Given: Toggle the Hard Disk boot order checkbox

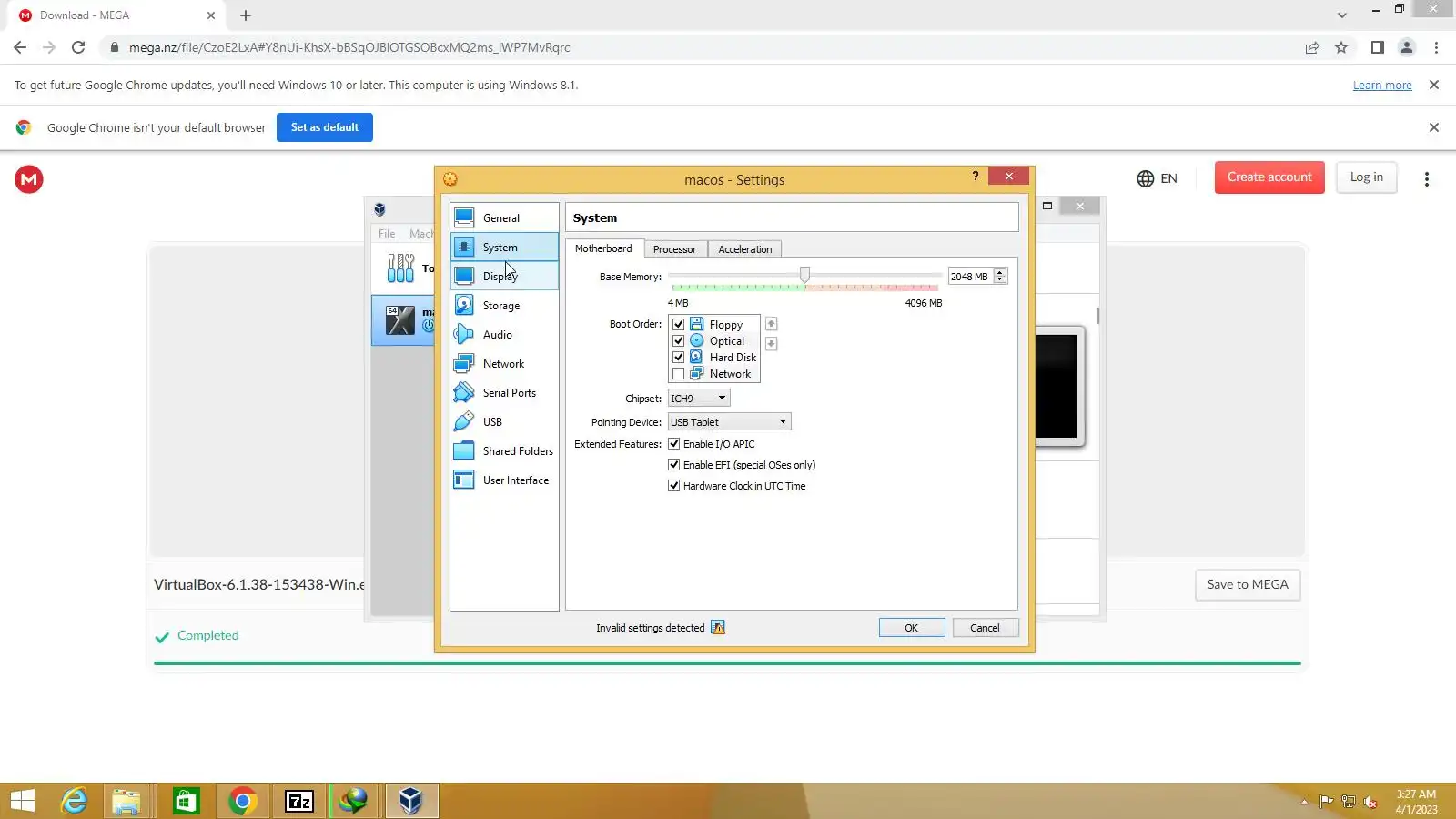Looking at the screenshot, I should [x=678, y=357].
